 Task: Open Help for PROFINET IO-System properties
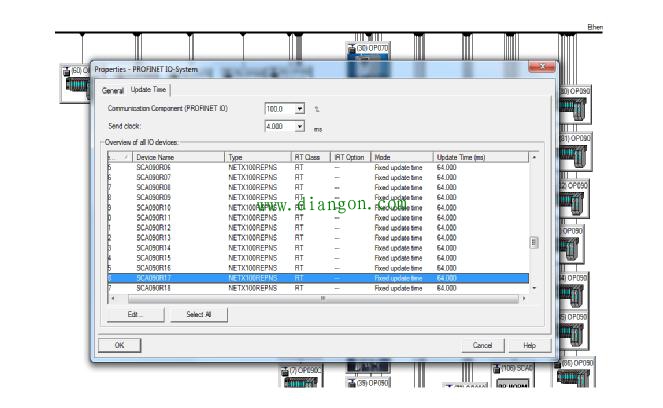coord(529,345)
